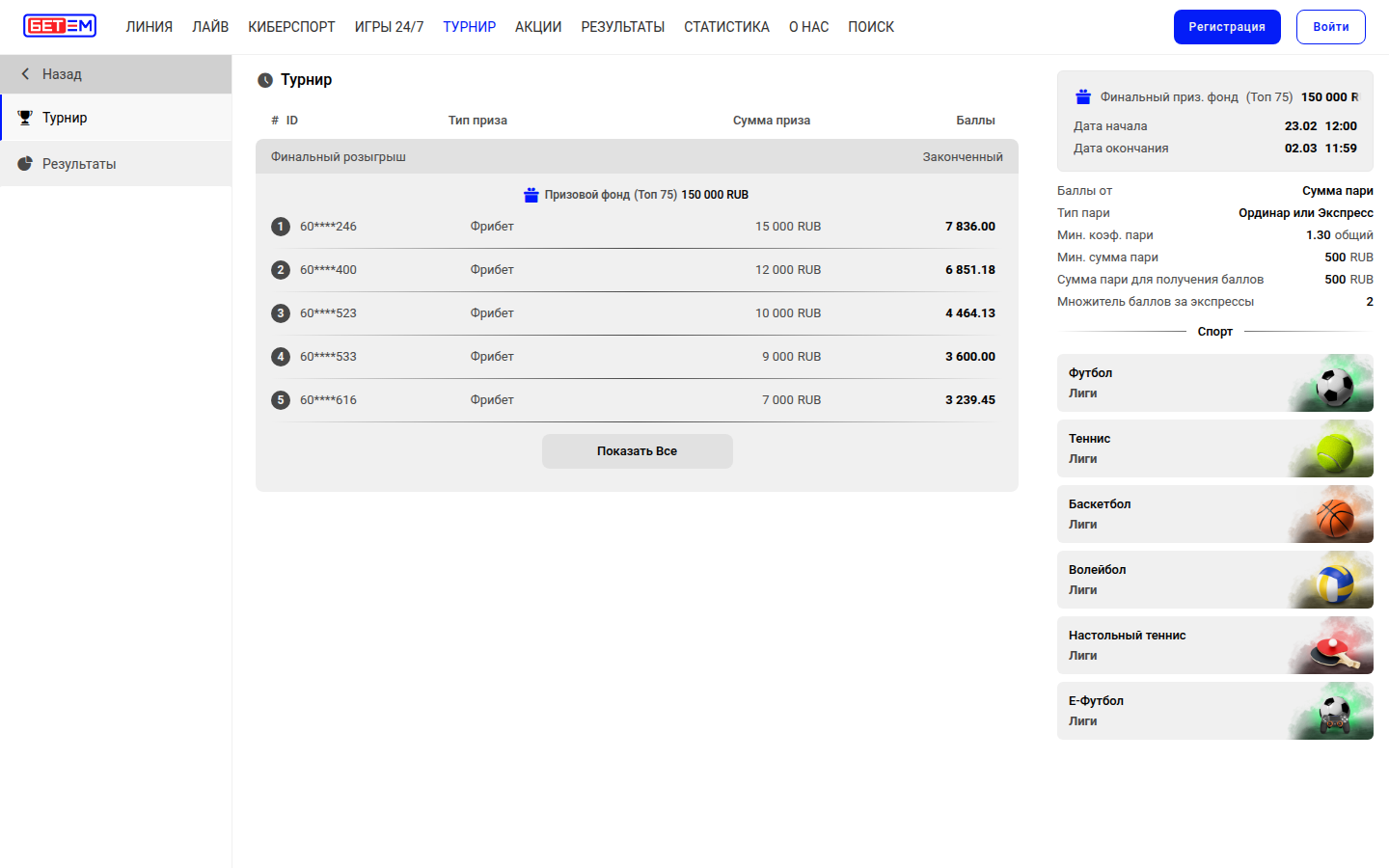Screen dimensions: 1389x868
Task: Go to the КИБЕРСПОРТ menu section
Action: [x=291, y=27]
